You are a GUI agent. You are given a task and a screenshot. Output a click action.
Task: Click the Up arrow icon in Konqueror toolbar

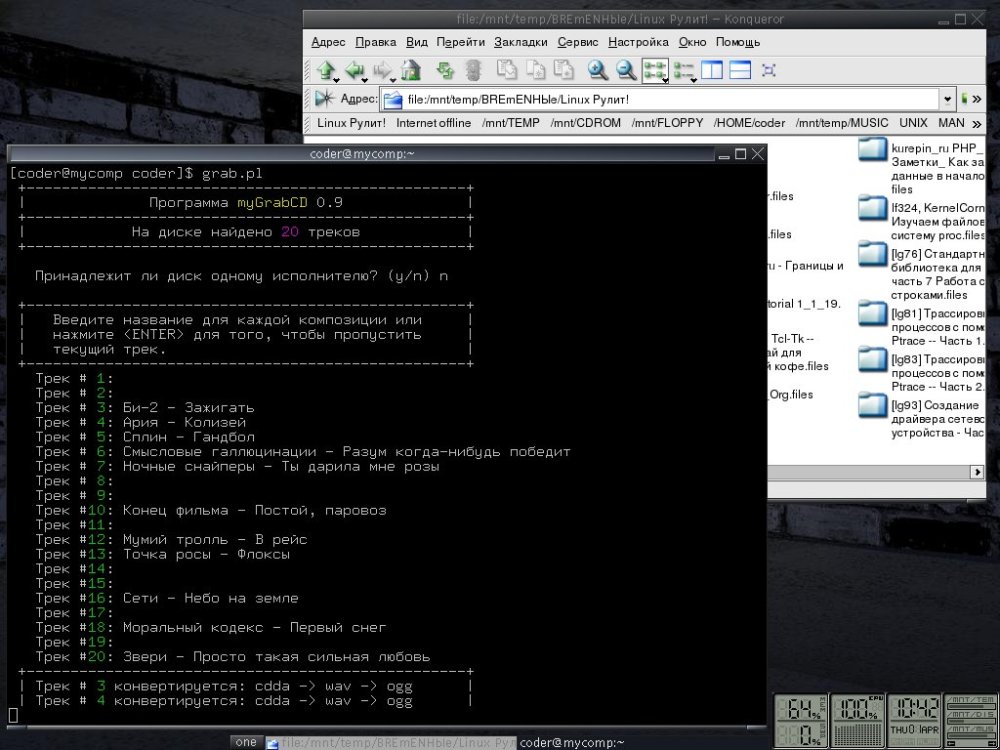click(326, 69)
